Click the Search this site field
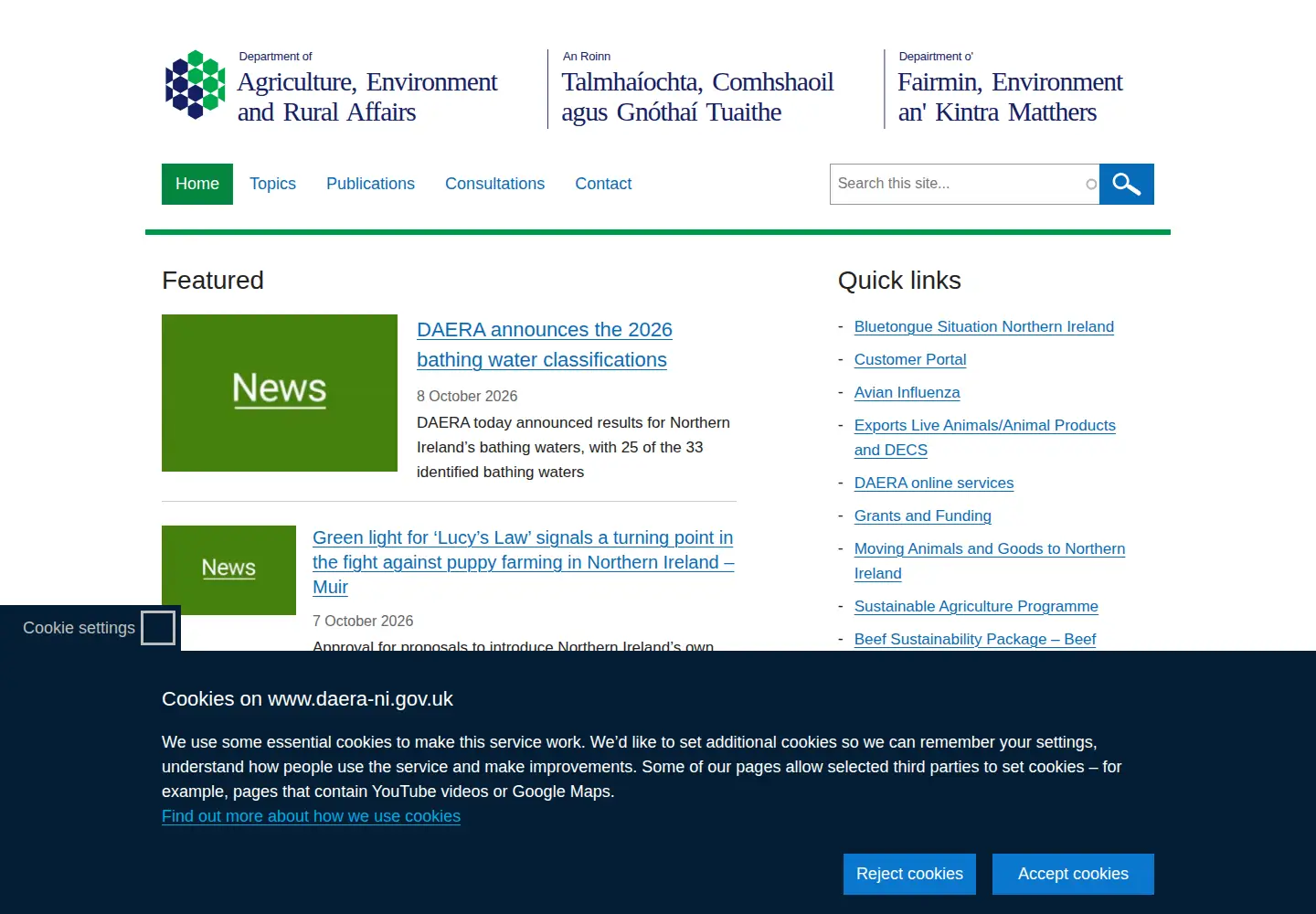 point(964,184)
